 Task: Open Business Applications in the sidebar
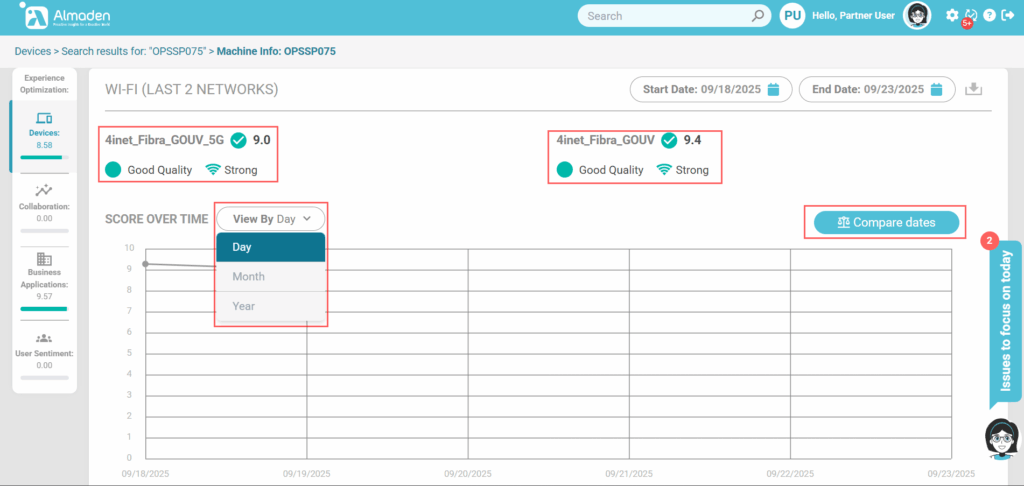44,276
